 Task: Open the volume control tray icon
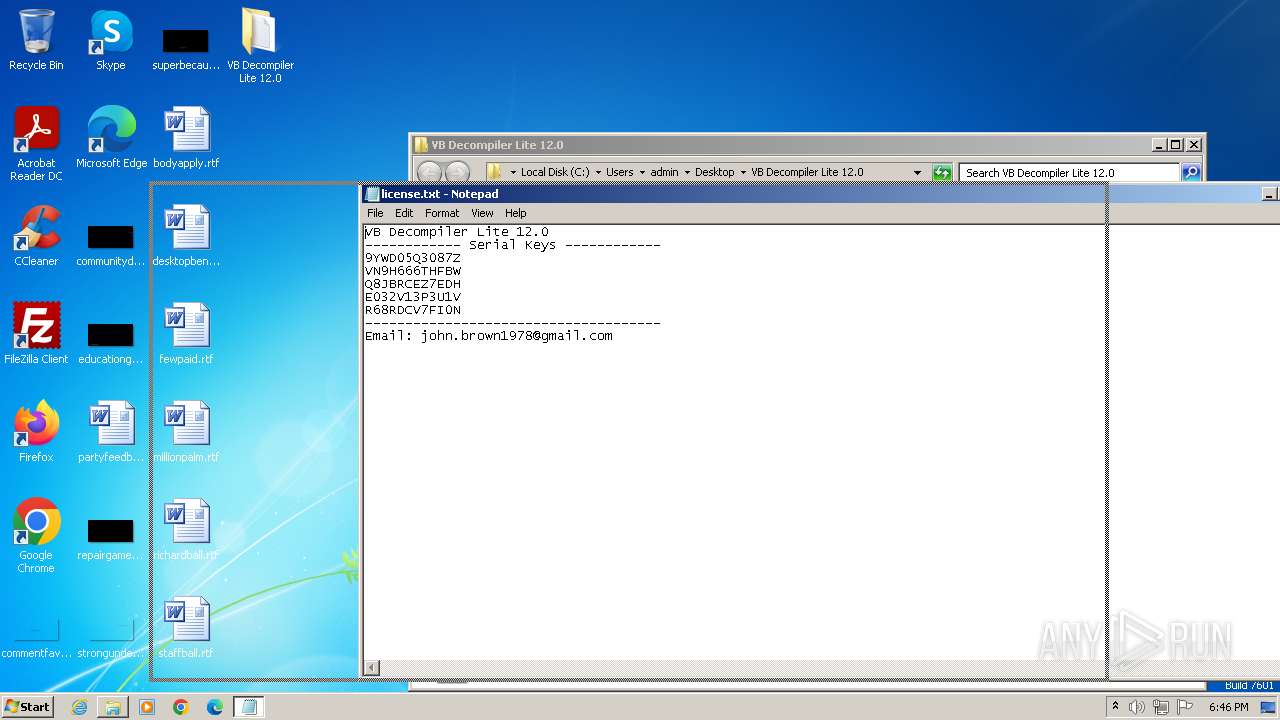pos(1136,707)
